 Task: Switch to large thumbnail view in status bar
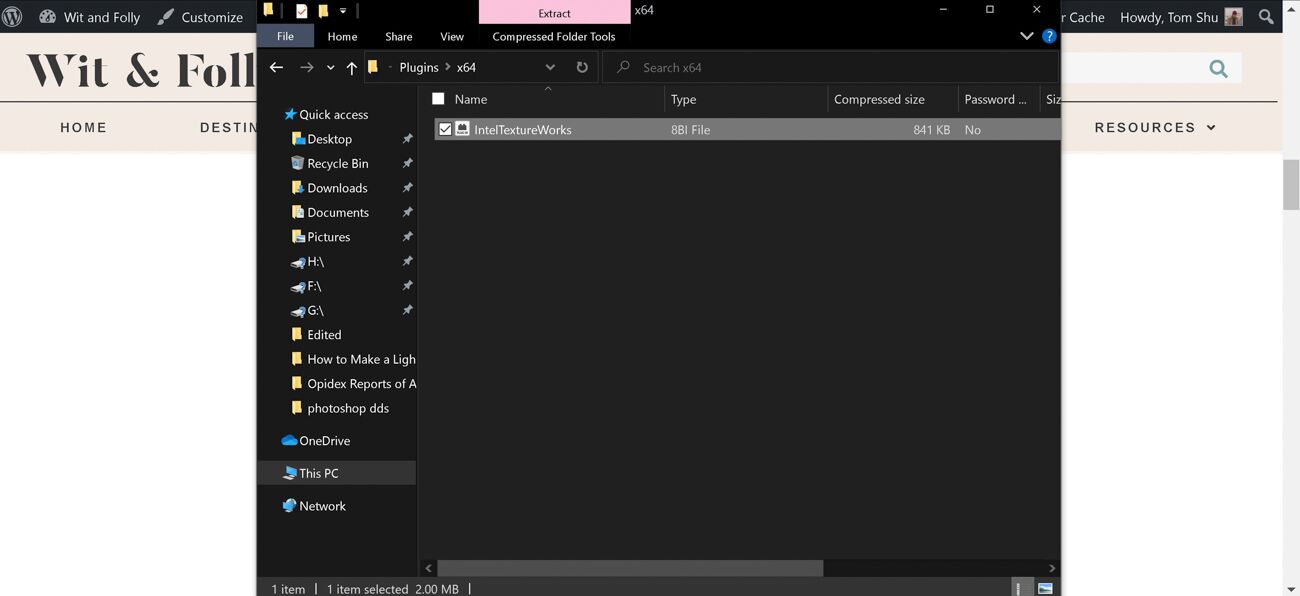[x=1046, y=588]
